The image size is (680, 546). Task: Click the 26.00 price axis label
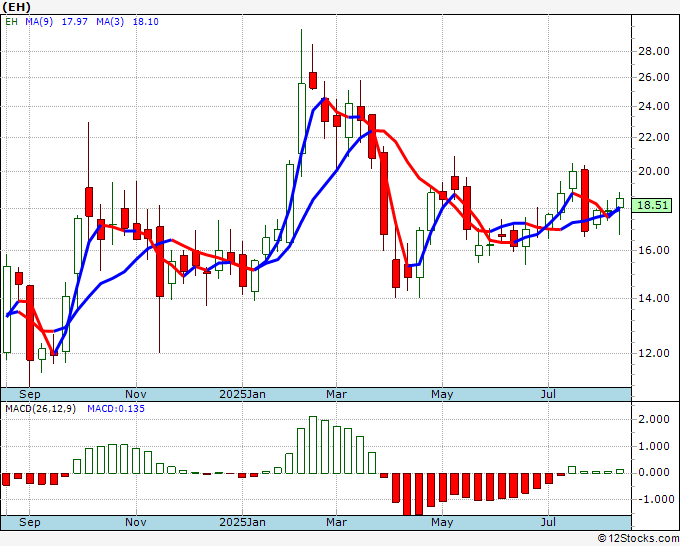tap(654, 77)
